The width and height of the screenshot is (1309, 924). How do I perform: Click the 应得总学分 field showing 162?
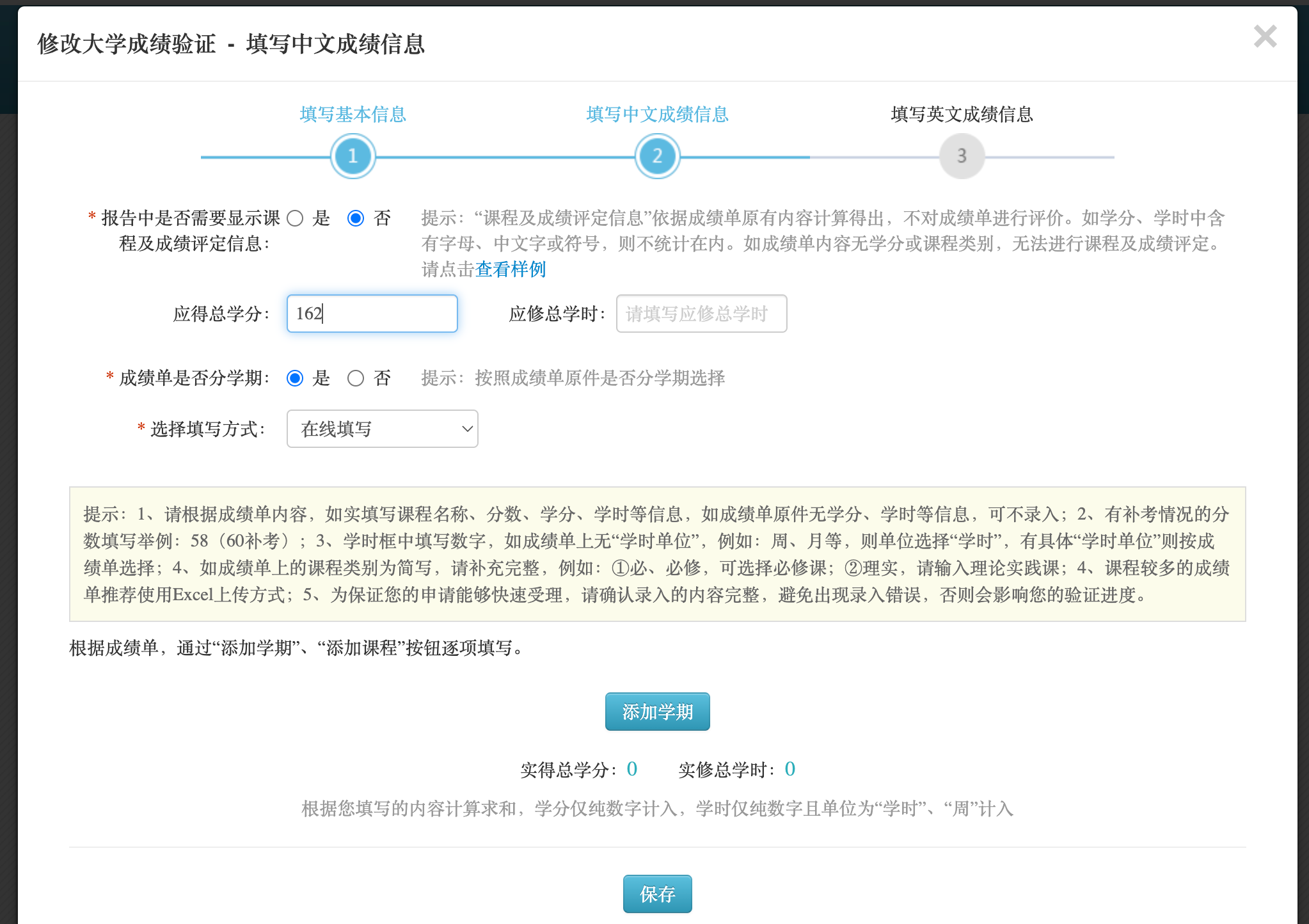[x=372, y=314]
